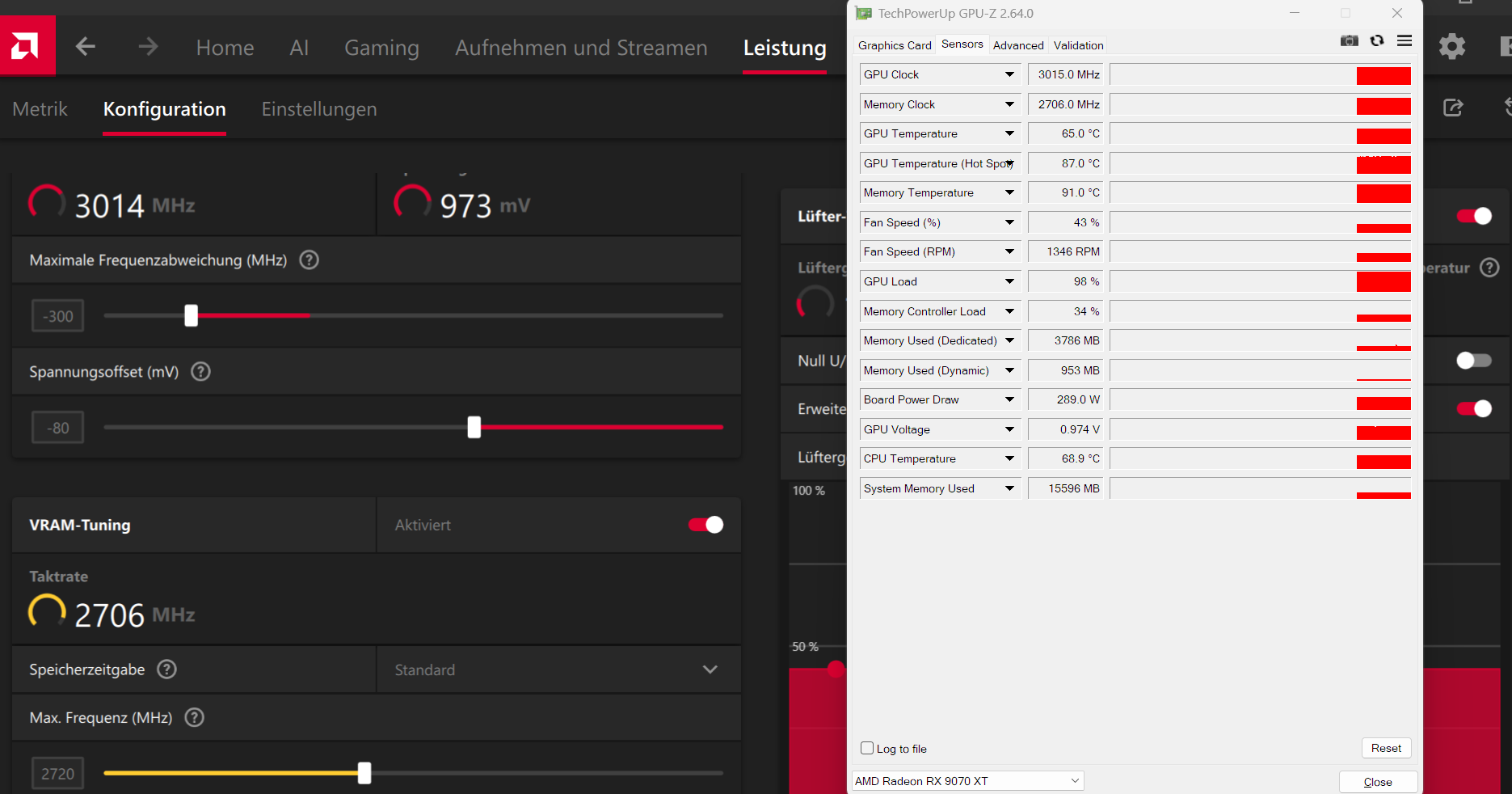Click the -300 frequency offset field
The width and height of the screenshot is (1512, 794).
pos(57,316)
